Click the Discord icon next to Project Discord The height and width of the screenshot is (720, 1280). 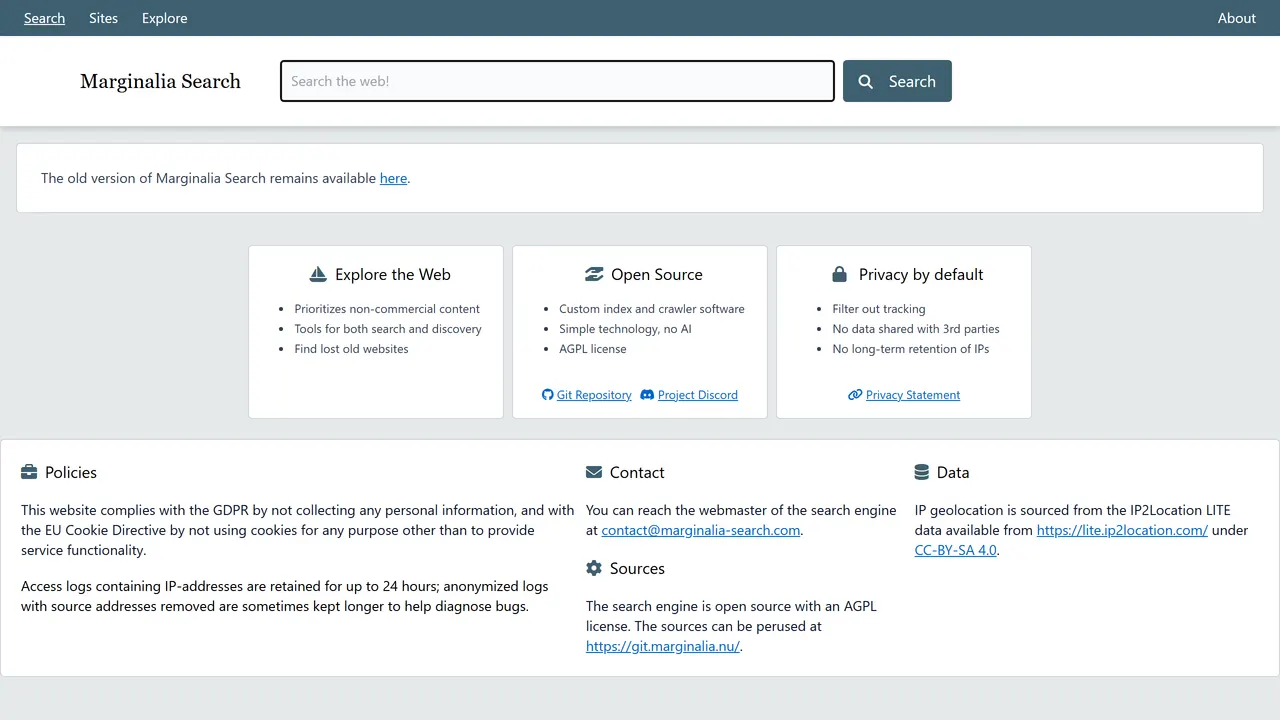pos(647,395)
